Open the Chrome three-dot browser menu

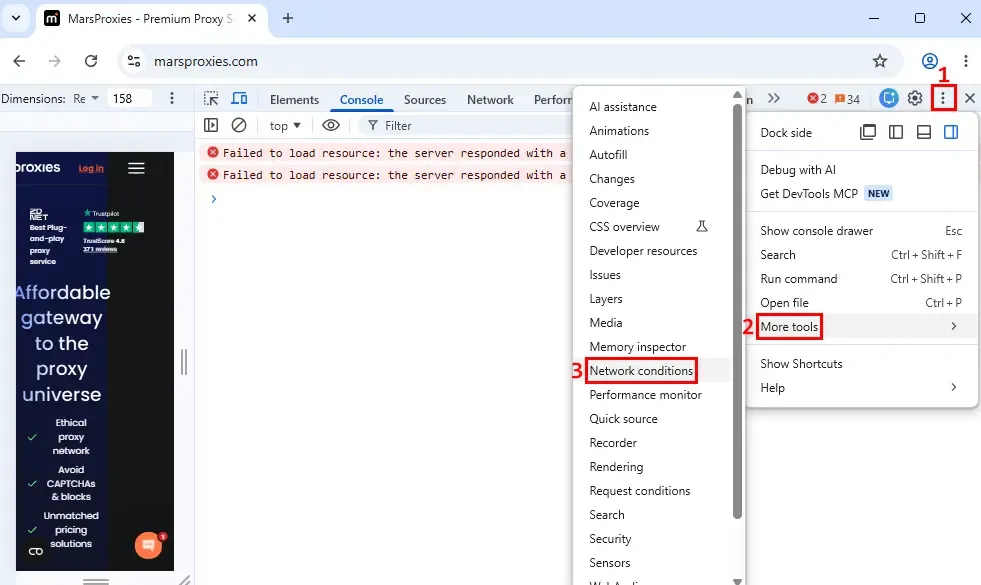tap(965, 61)
